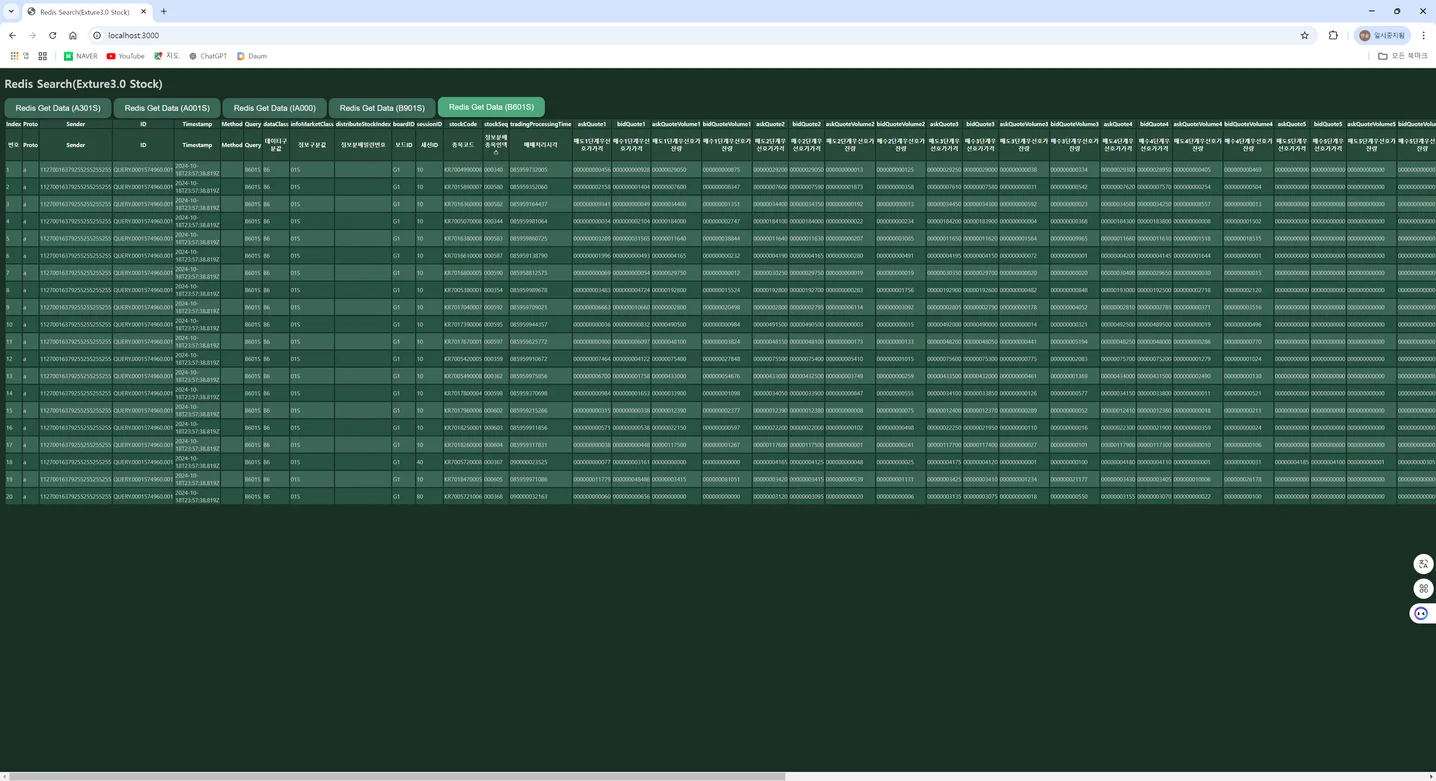The height and width of the screenshot is (781, 1436).
Task: Select the Redis Search(Exture3.0 Stock) browser tab
Action: [x=85, y=12]
